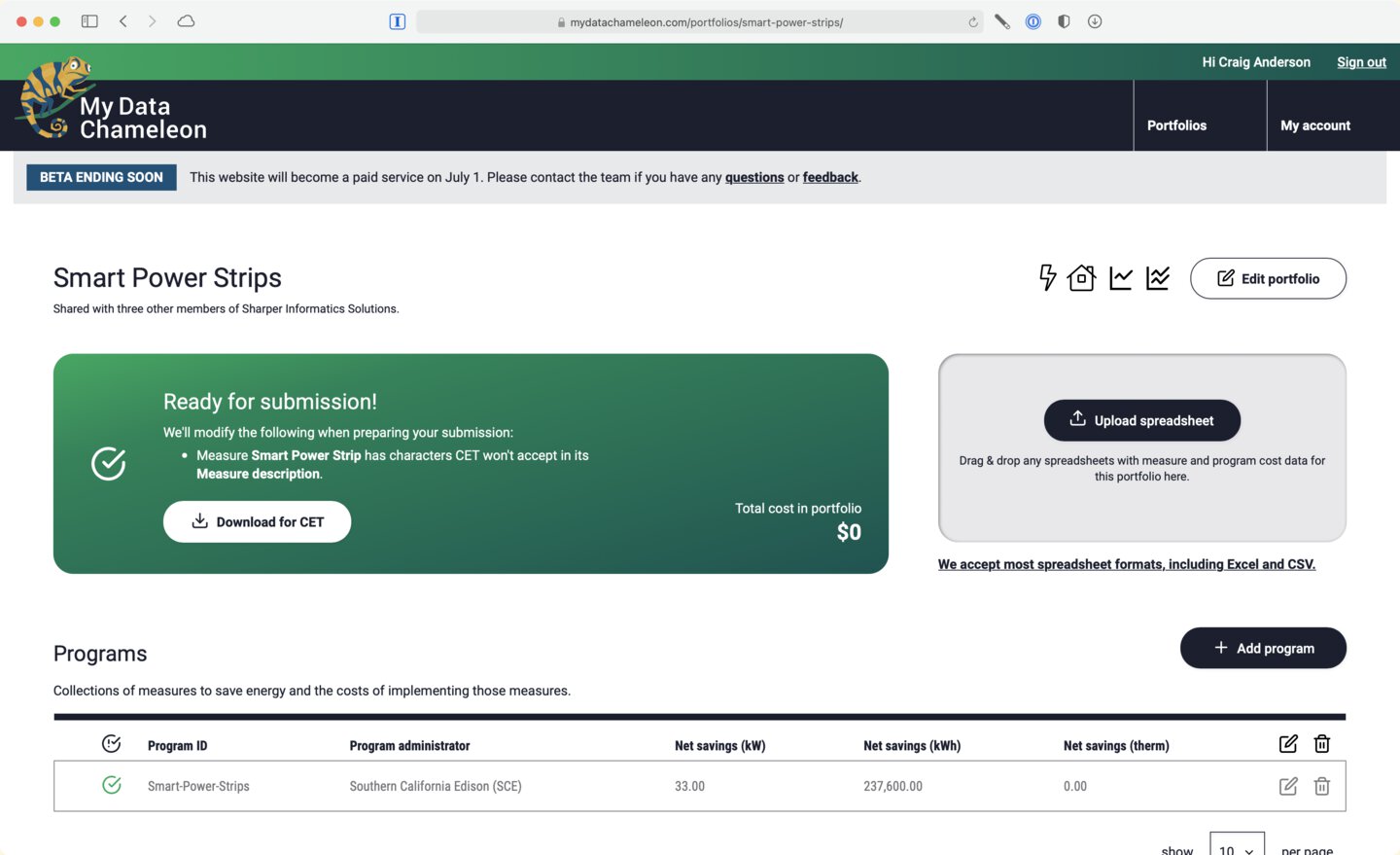
Task: Toggle the Smart-Power-Strips row check status
Action: (x=112, y=785)
